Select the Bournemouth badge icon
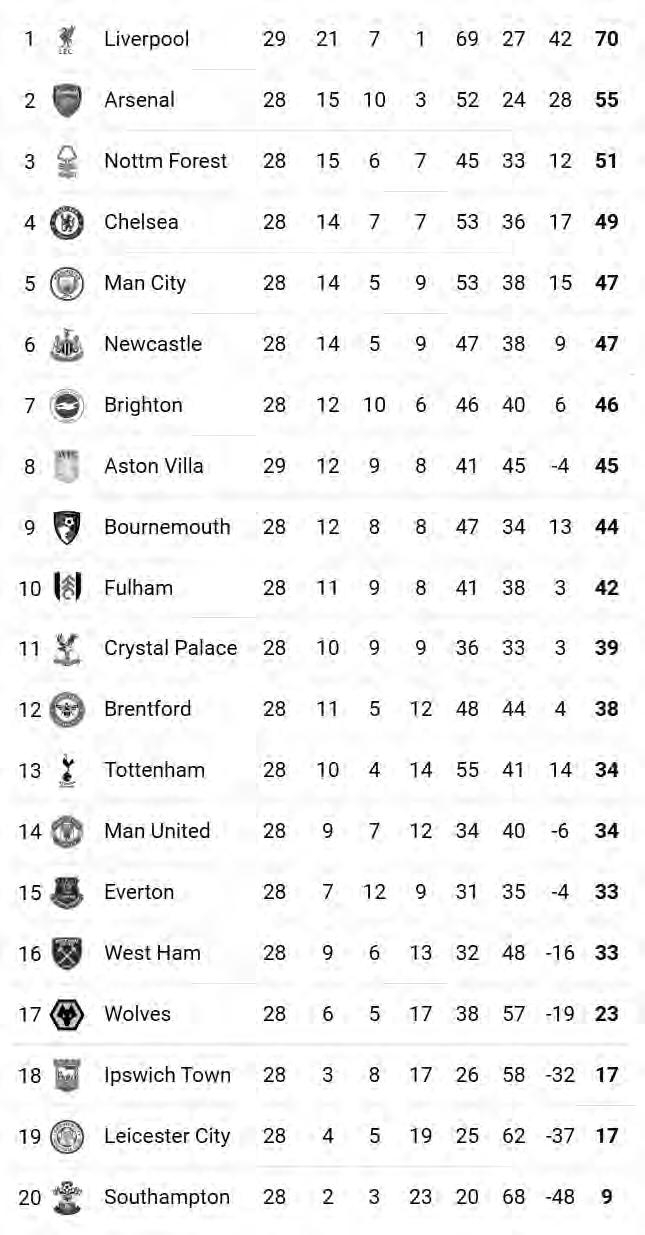 (x=67, y=527)
